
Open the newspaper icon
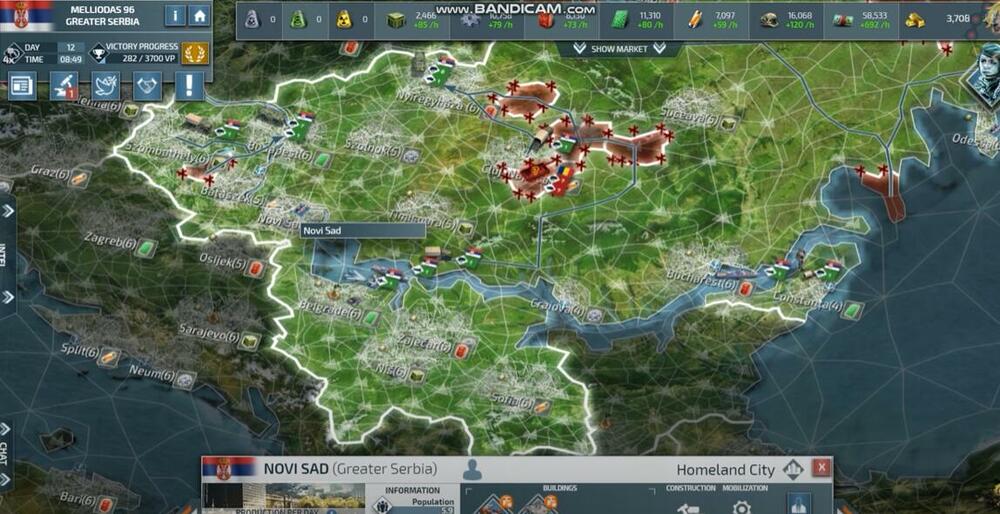coord(22,86)
